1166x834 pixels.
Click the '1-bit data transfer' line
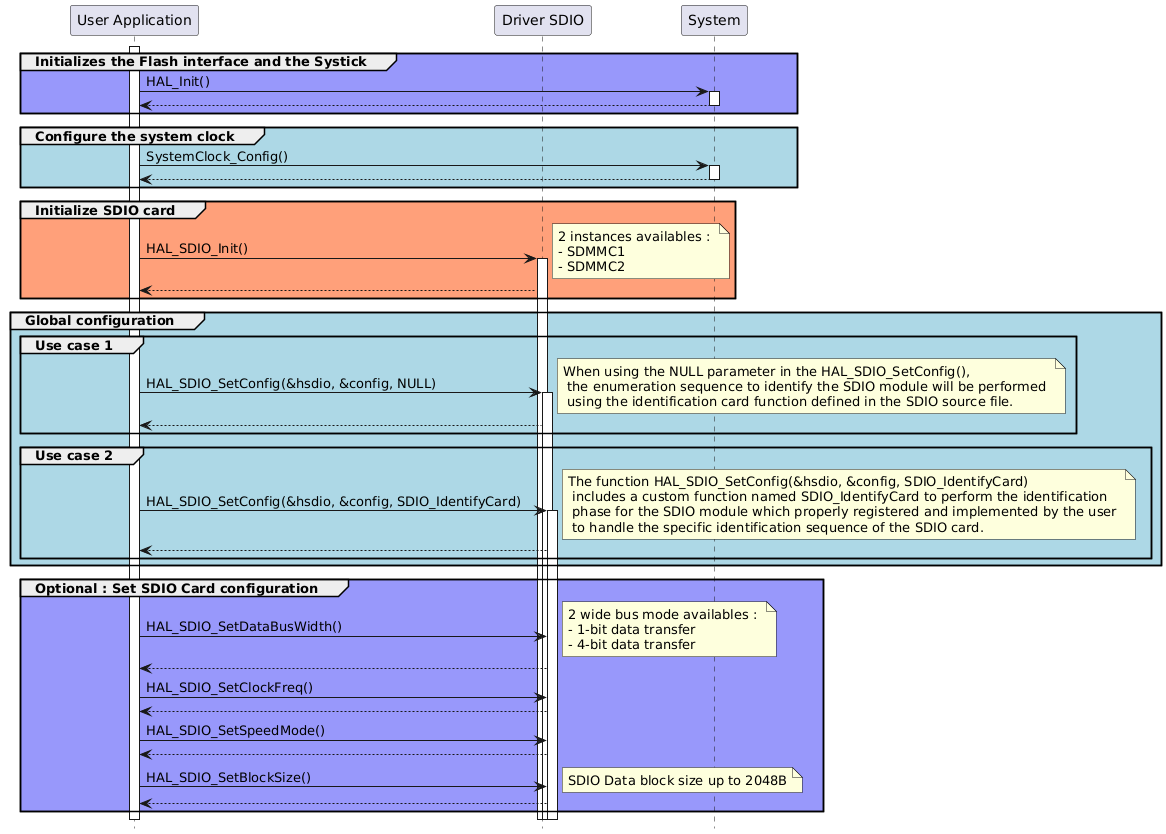[x=632, y=630]
